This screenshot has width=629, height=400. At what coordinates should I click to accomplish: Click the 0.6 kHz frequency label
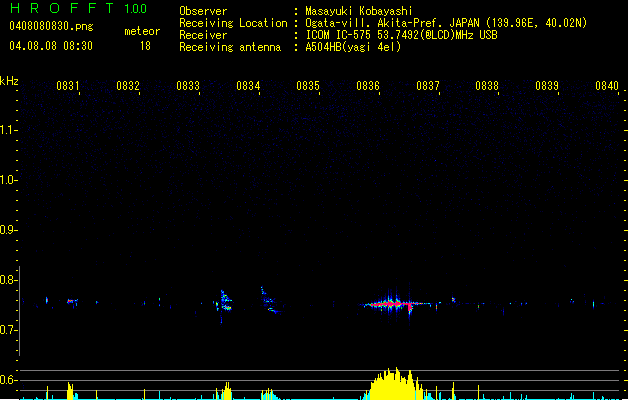9,380
